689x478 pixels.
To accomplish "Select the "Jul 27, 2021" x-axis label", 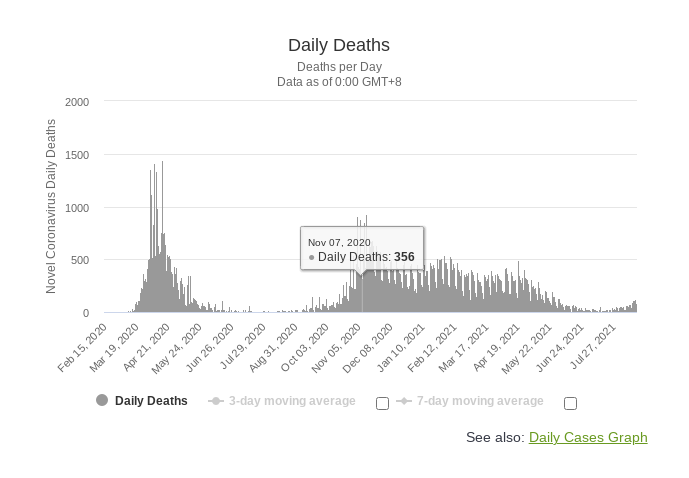I will point(593,347).
